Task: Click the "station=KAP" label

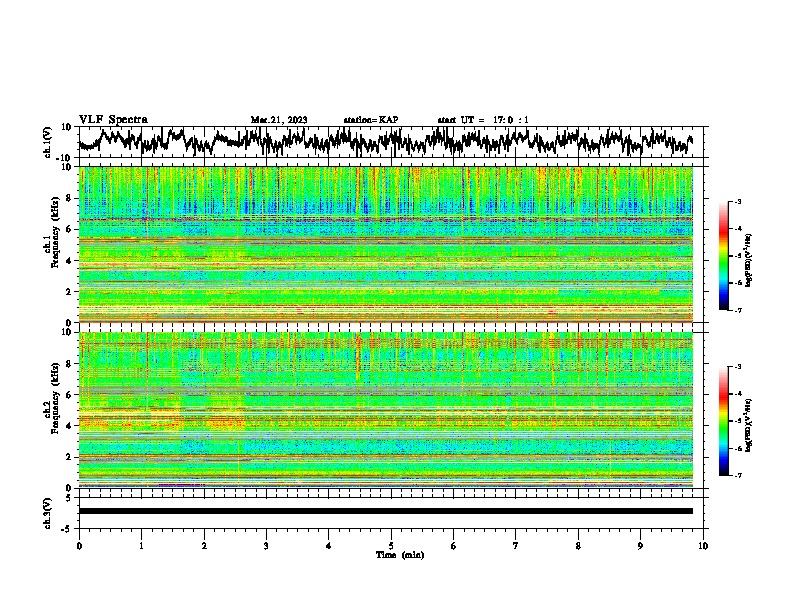Action: 371,120
